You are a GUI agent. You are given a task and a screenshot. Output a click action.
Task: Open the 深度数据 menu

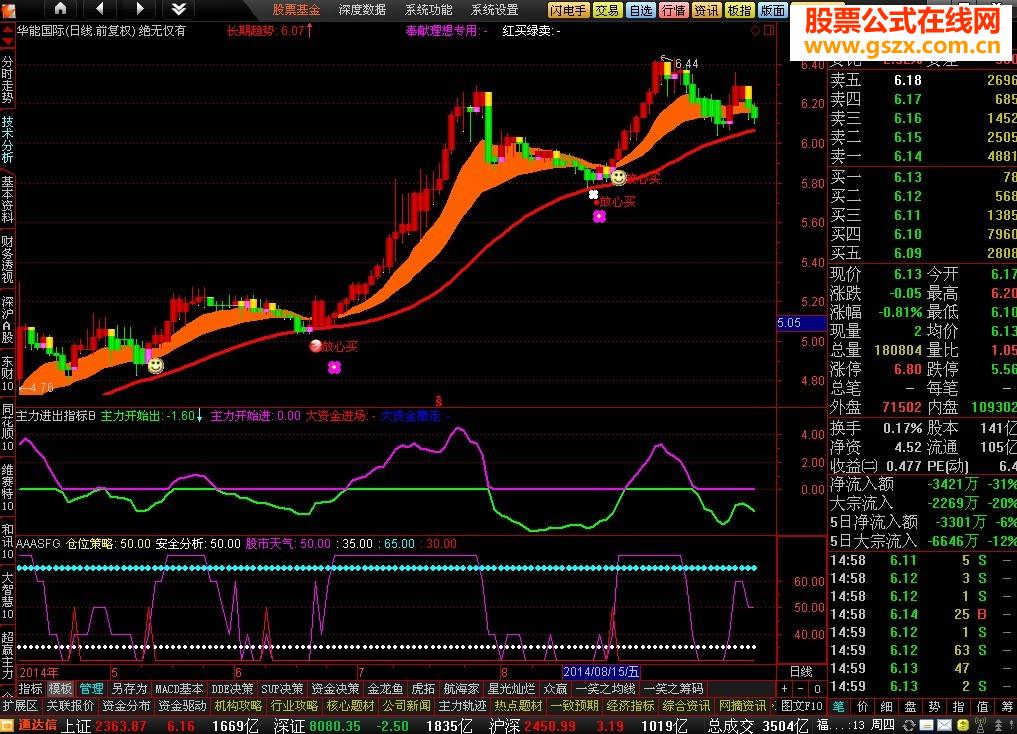(362, 10)
